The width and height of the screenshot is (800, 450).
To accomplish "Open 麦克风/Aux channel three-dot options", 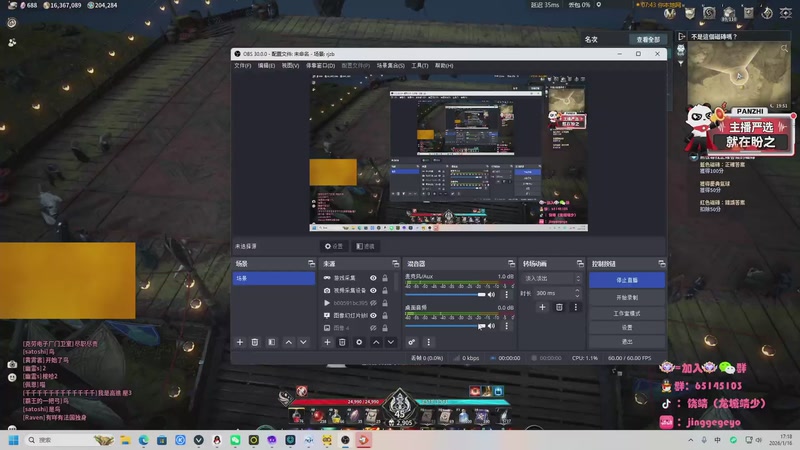I will click(x=507, y=294).
